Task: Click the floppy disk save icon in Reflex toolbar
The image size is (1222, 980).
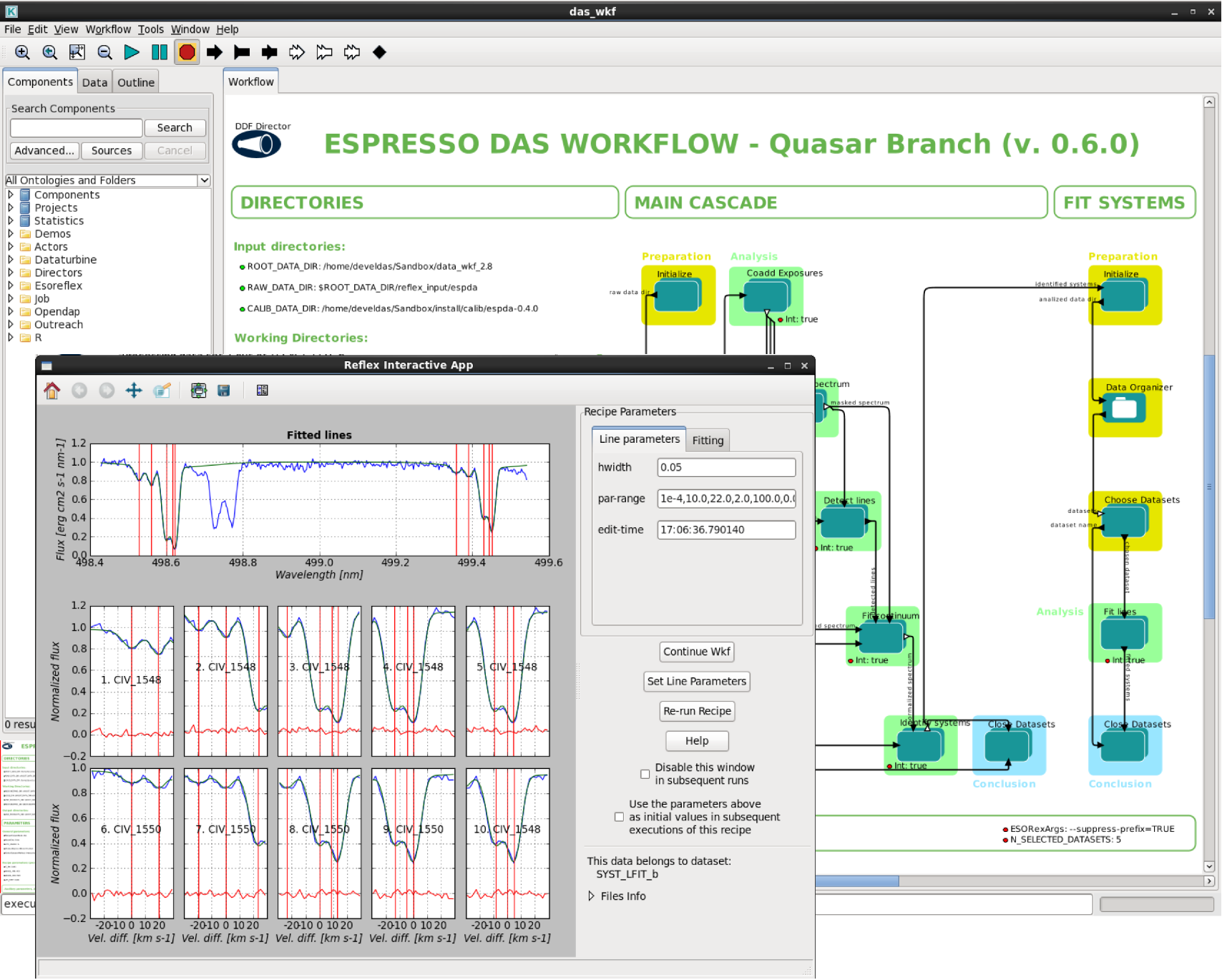Action: coord(224,391)
